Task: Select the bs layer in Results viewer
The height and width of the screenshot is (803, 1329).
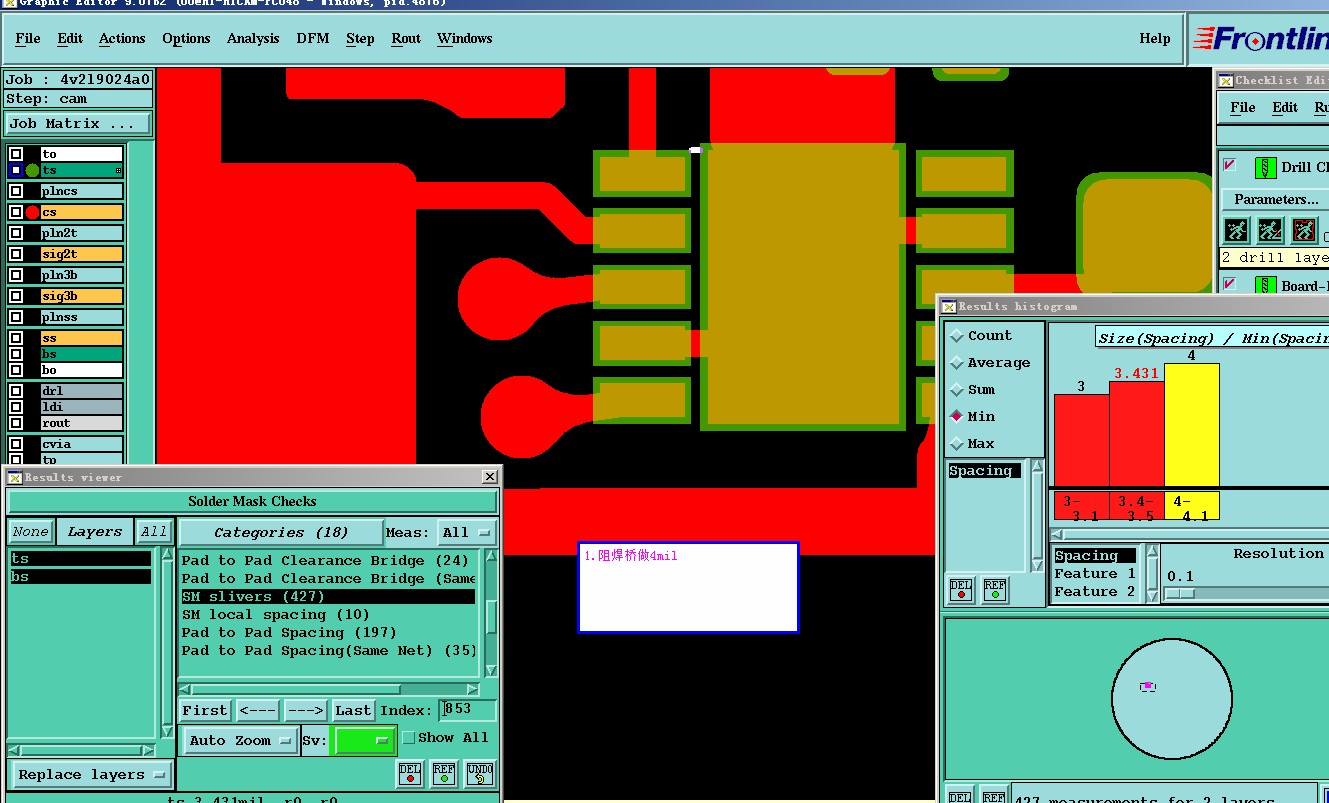Action: (80, 577)
